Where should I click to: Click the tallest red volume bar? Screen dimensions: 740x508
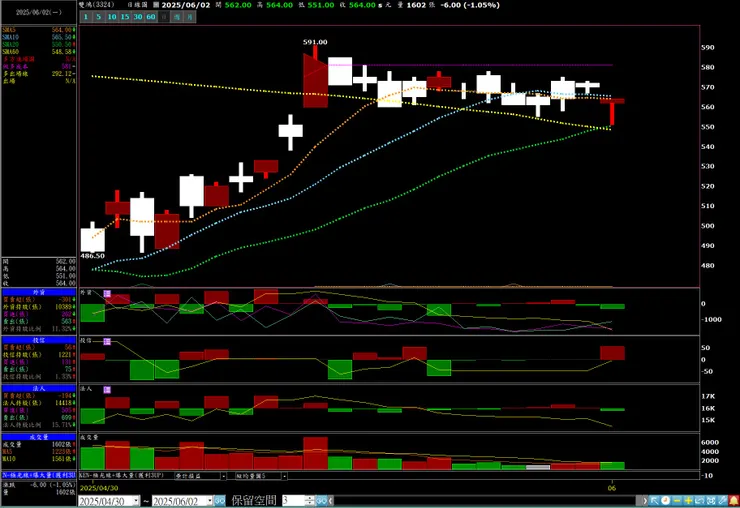316,453
